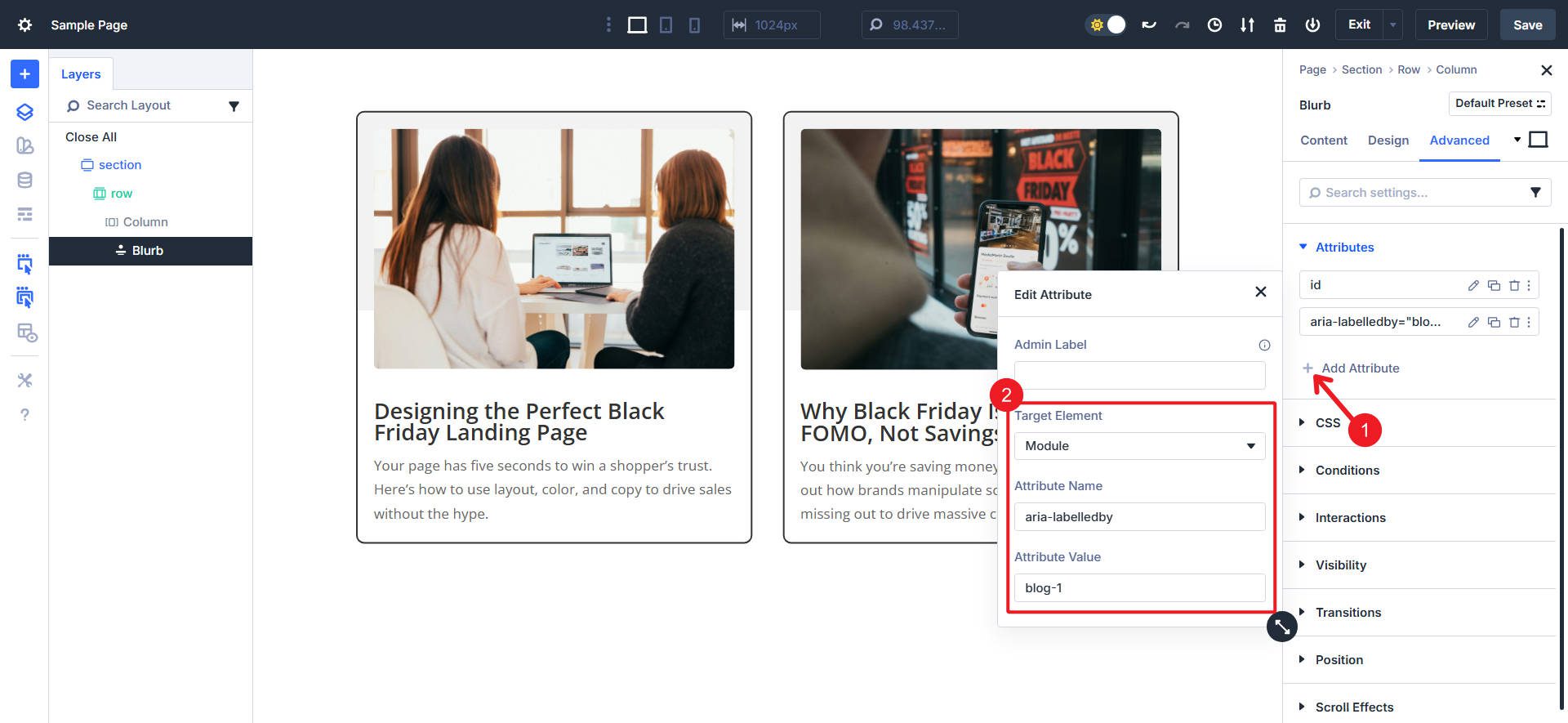The image size is (1568, 723).
Task: Open the Exit dropdown arrow
Action: [x=1392, y=25]
